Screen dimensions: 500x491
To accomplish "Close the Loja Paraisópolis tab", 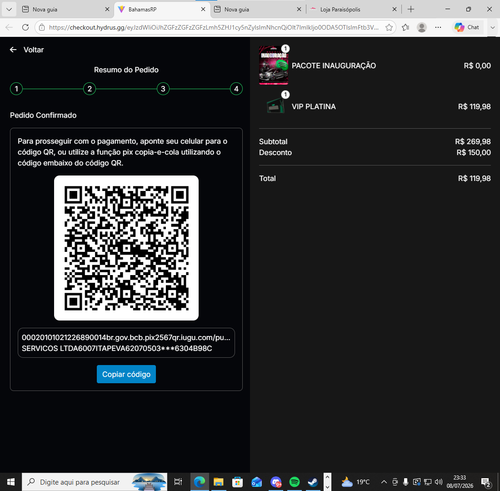I will 394,9.
